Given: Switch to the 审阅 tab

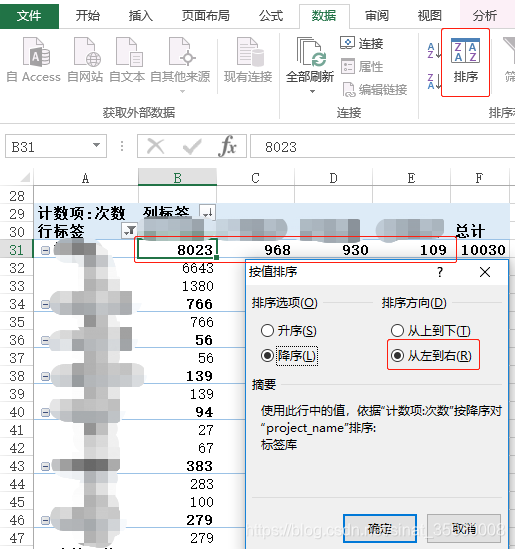Looking at the screenshot, I should tap(377, 16).
